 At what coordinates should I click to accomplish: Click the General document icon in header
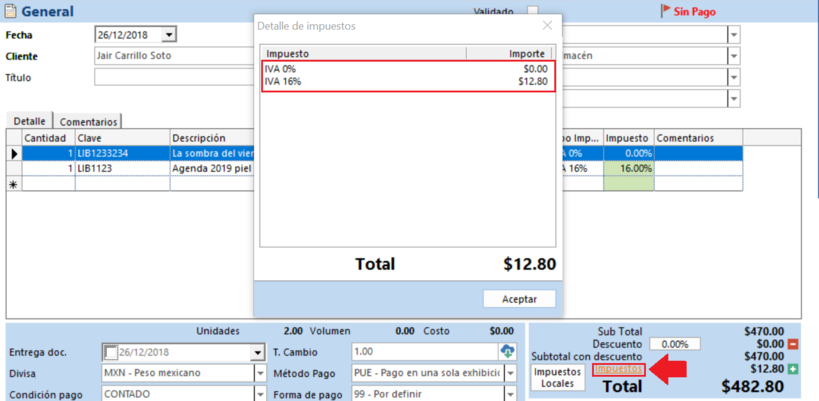tap(10, 11)
